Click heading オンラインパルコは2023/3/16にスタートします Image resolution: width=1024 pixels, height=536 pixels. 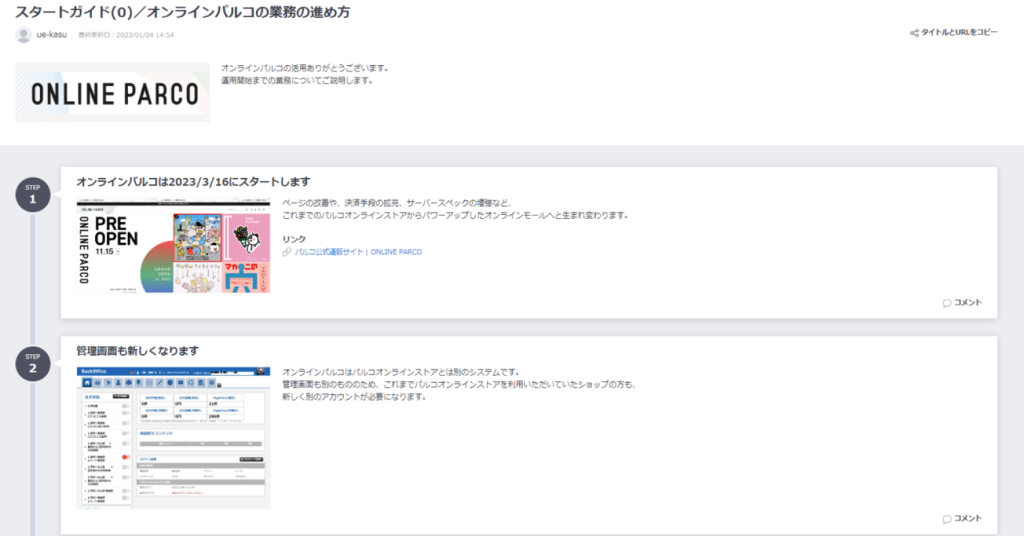coord(193,182)
